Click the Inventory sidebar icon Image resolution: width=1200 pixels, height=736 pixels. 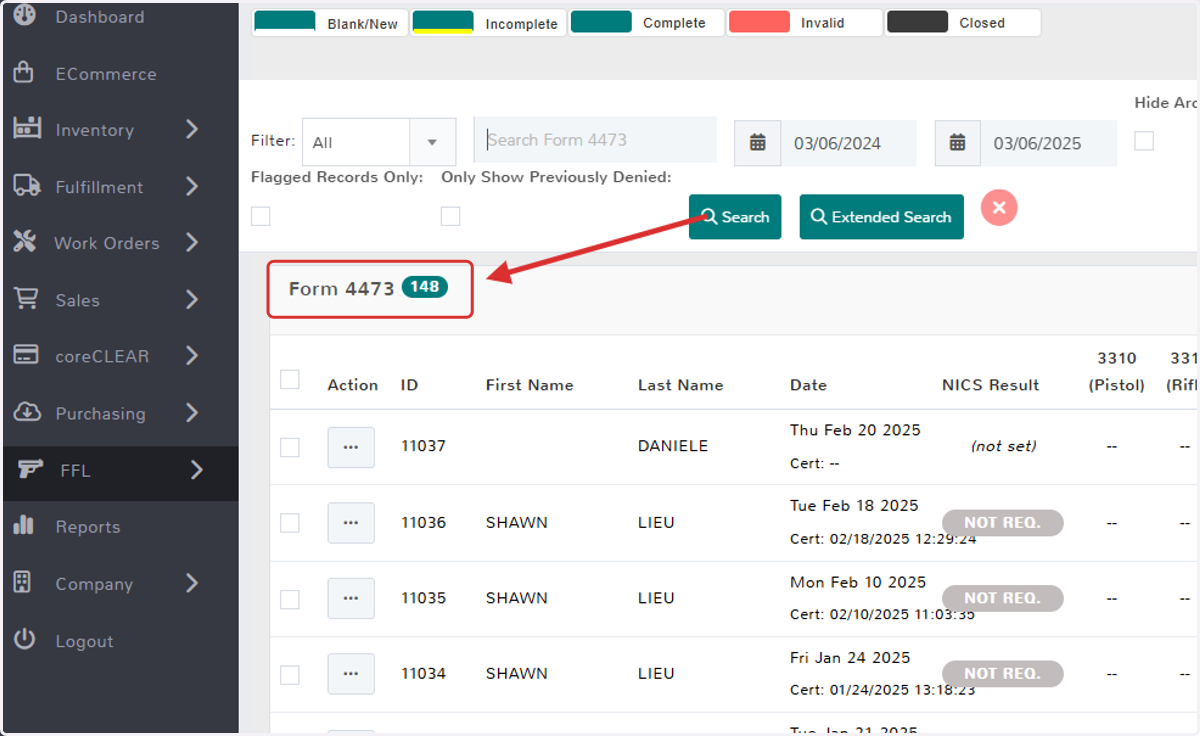pyautogui.click(x=25, y=129)
